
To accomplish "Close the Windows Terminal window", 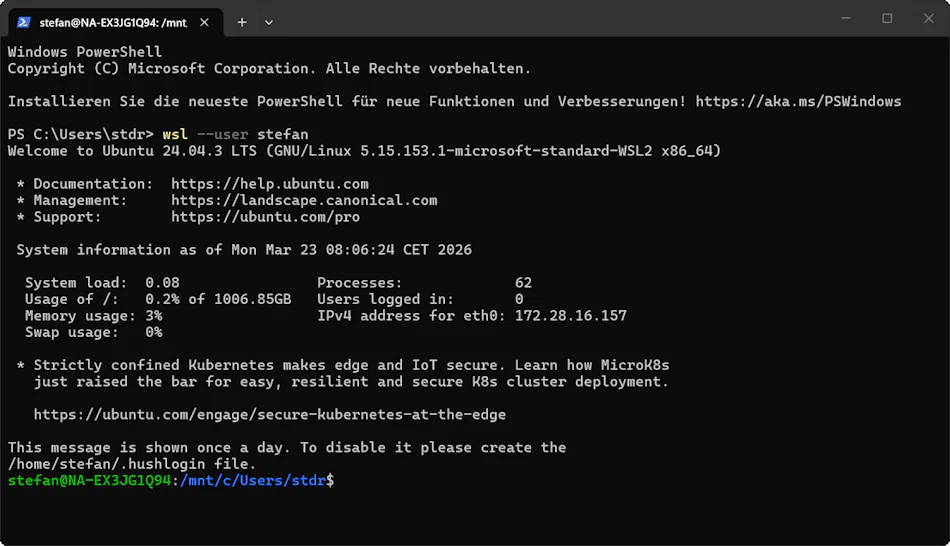I will coord(928,18).
